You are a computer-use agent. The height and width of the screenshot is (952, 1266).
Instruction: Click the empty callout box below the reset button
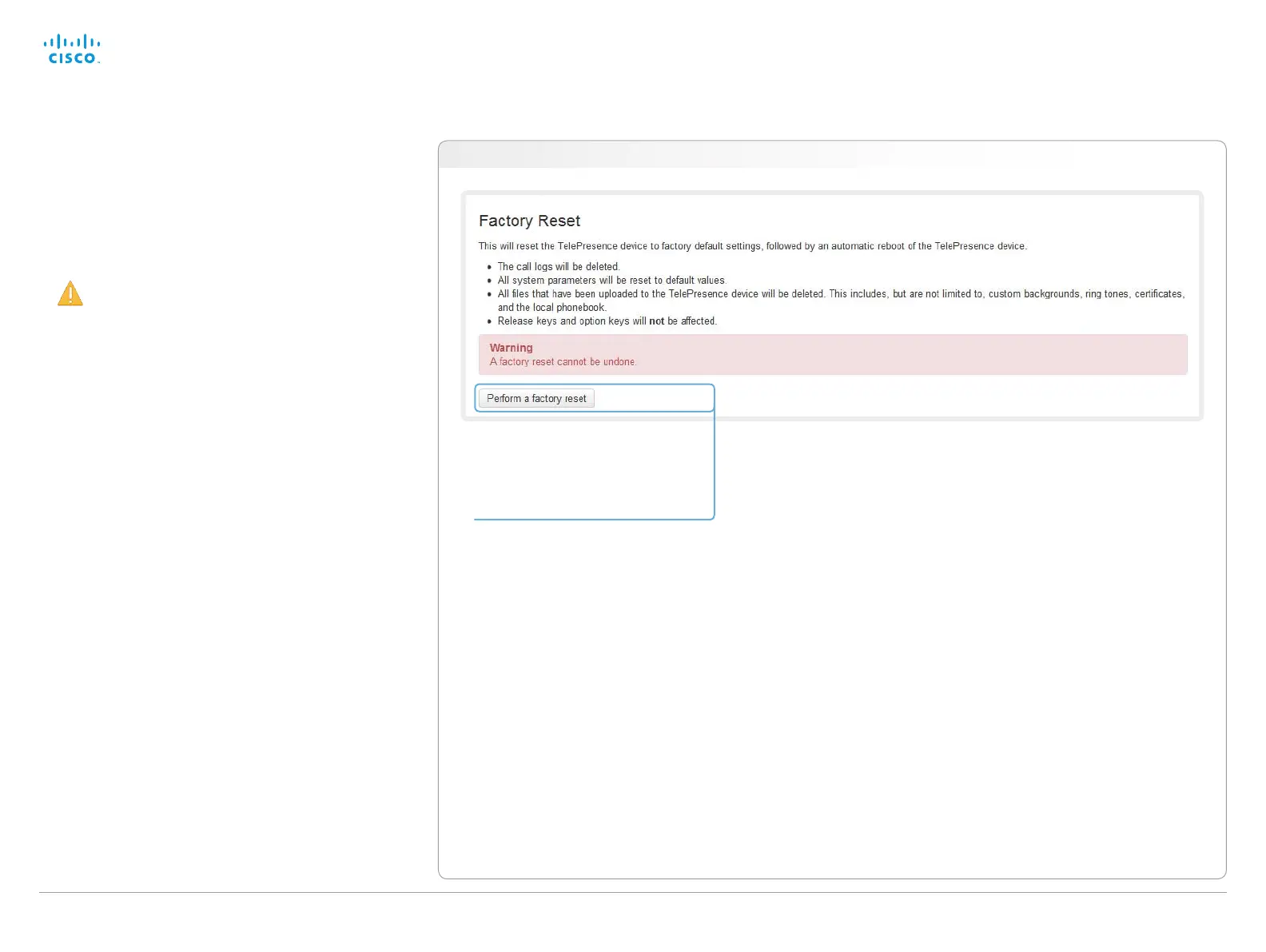(594, 465)
